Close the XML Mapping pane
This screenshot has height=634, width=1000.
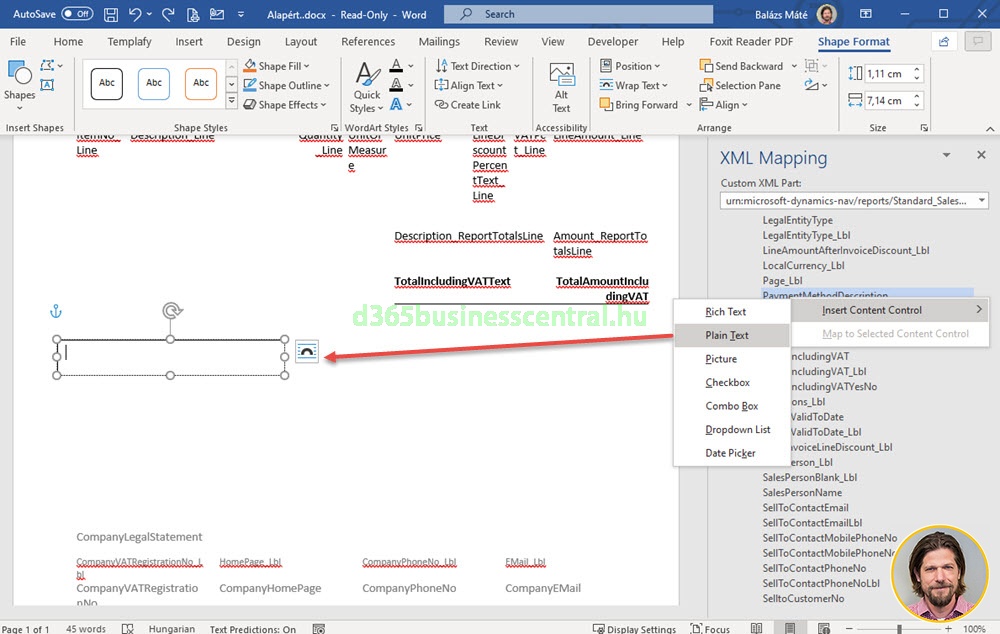tap(981, 156)
